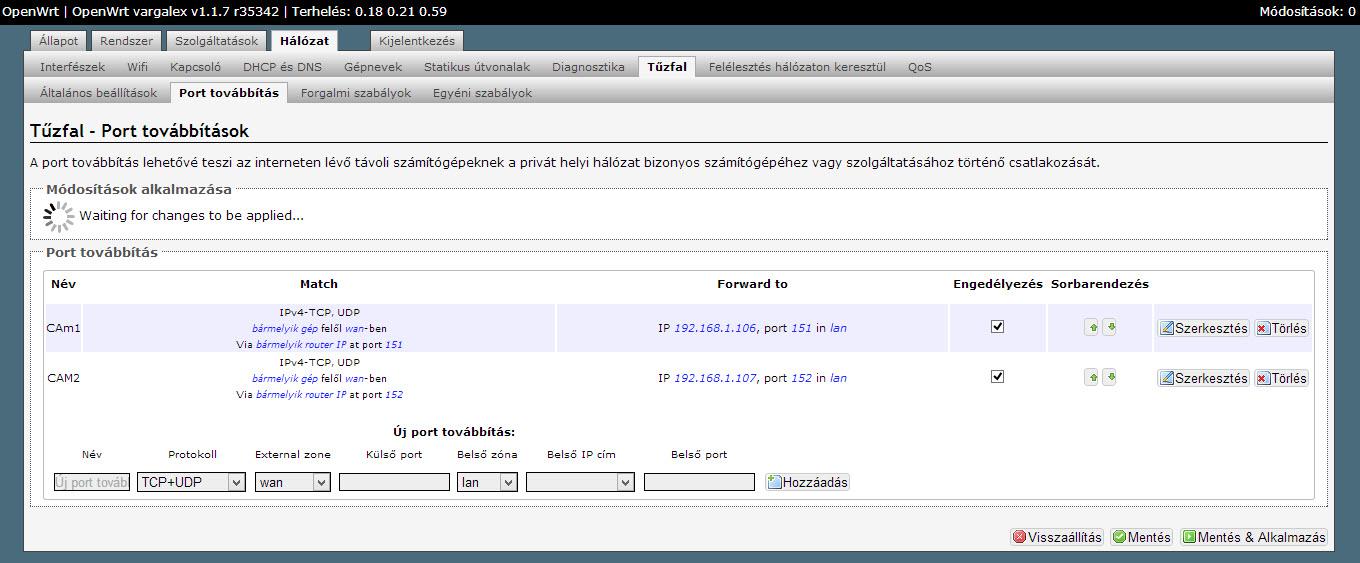The image size is (1360, 563).
Task: Open the Belső IP cím dropdown
Action: point(580,482)
